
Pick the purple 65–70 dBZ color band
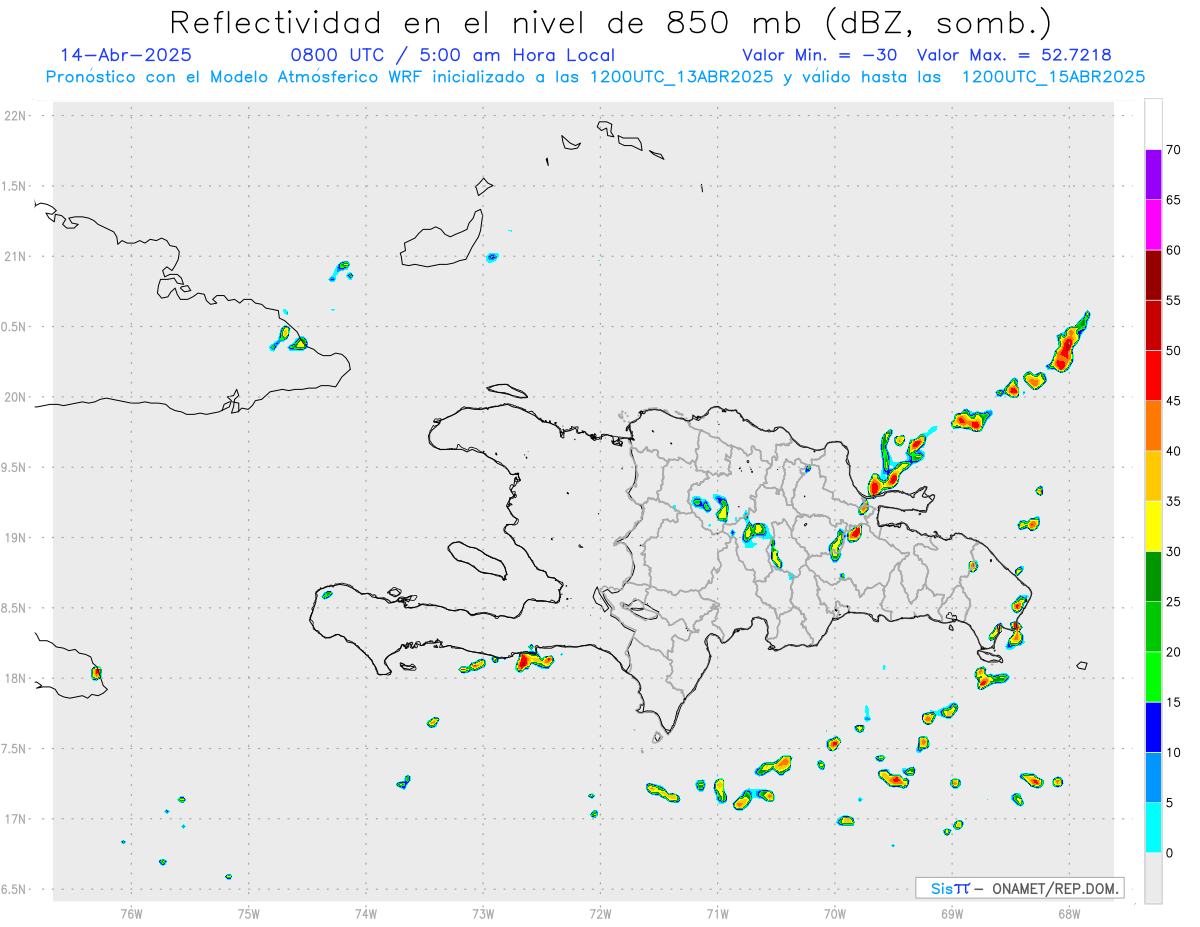click(1153, 175)
